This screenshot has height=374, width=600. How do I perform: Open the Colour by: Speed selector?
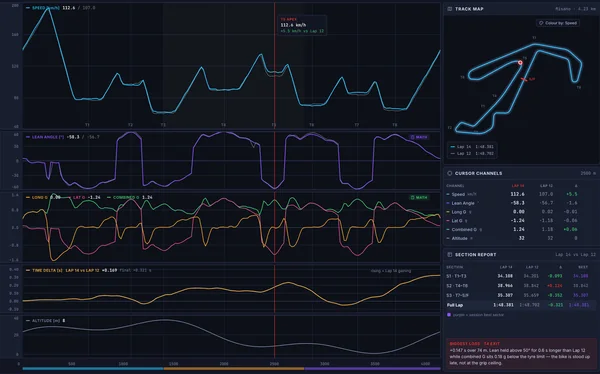558,23
